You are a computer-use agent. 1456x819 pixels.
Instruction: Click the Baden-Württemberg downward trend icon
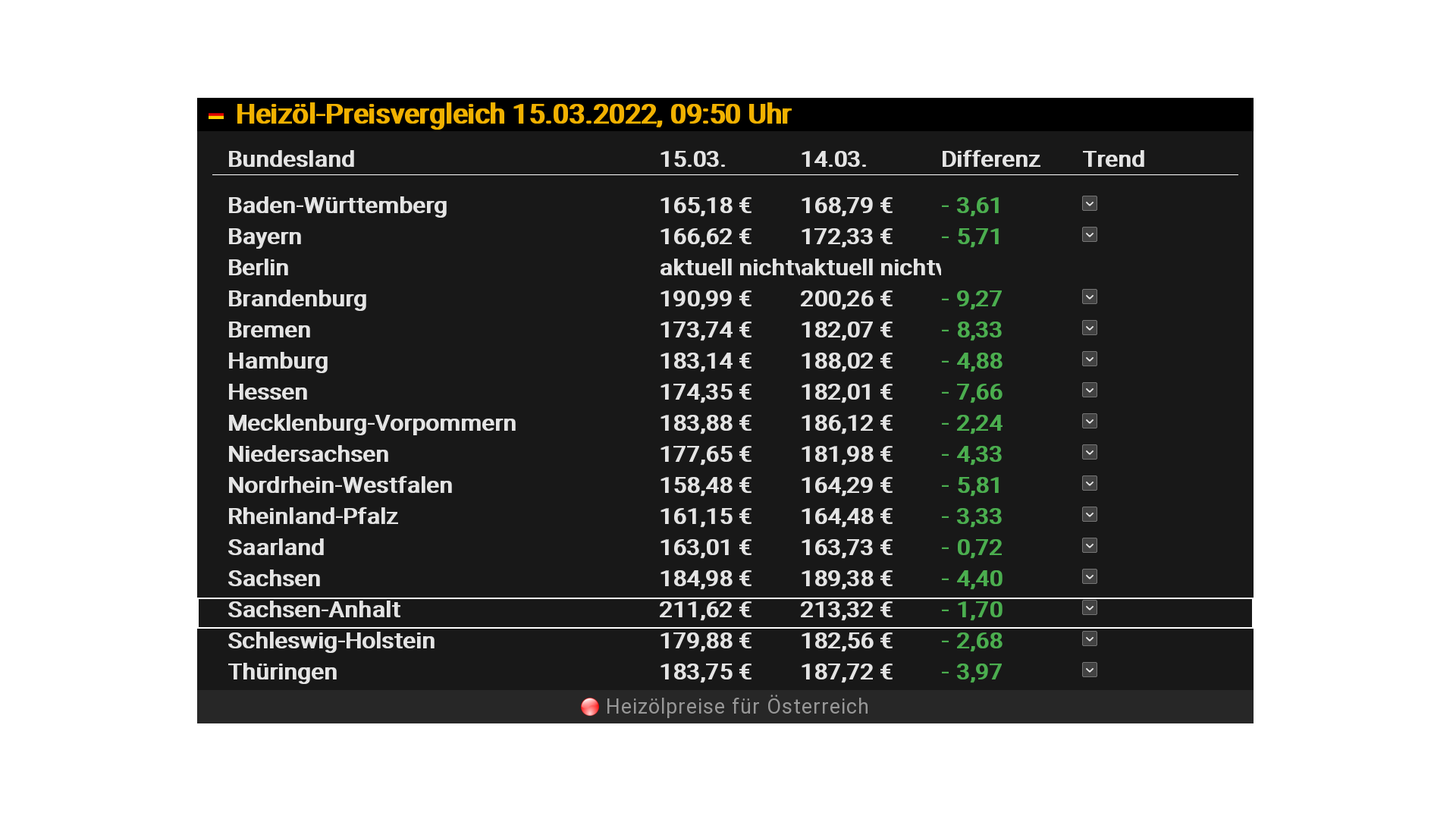coord(1090,203)
